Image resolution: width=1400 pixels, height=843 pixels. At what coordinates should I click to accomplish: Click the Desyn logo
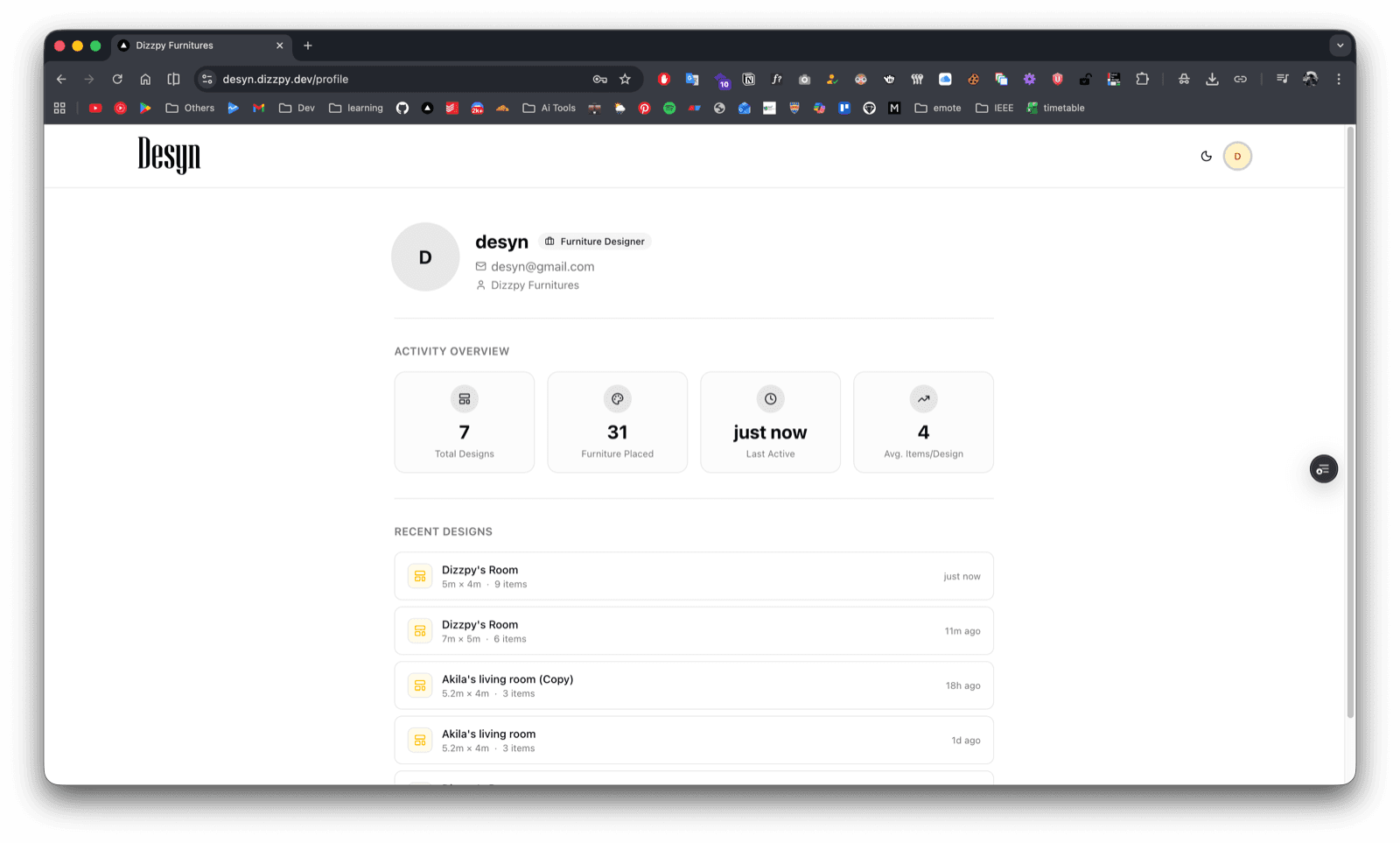(x=169, y=155)
